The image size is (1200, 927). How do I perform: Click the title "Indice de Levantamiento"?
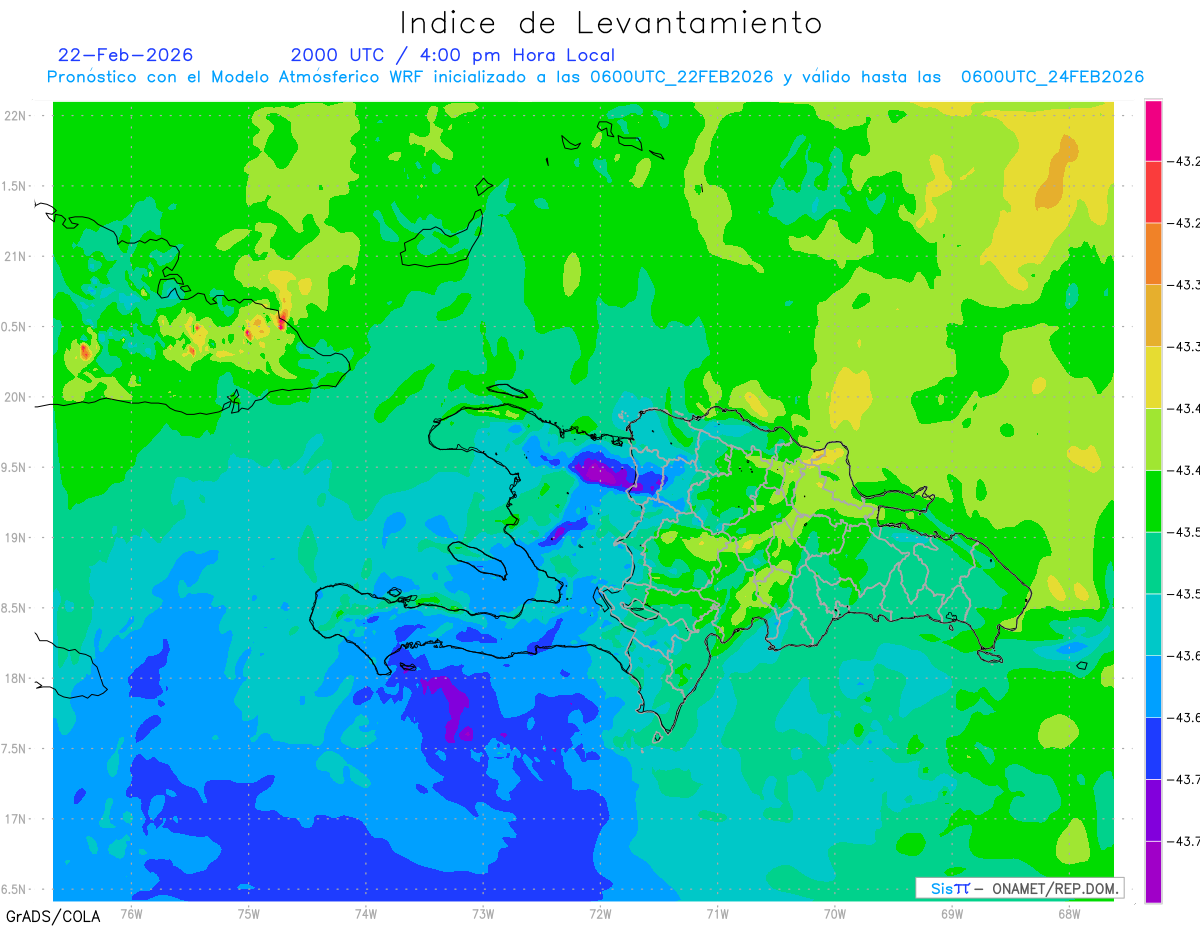click(x=611, y=23)
